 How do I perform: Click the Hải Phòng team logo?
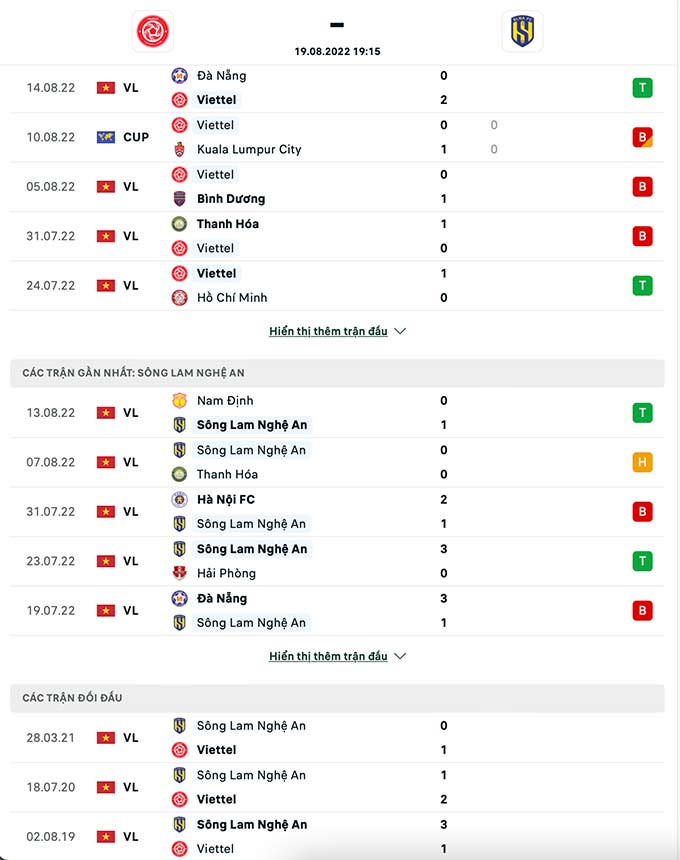(x=180, y=574)
